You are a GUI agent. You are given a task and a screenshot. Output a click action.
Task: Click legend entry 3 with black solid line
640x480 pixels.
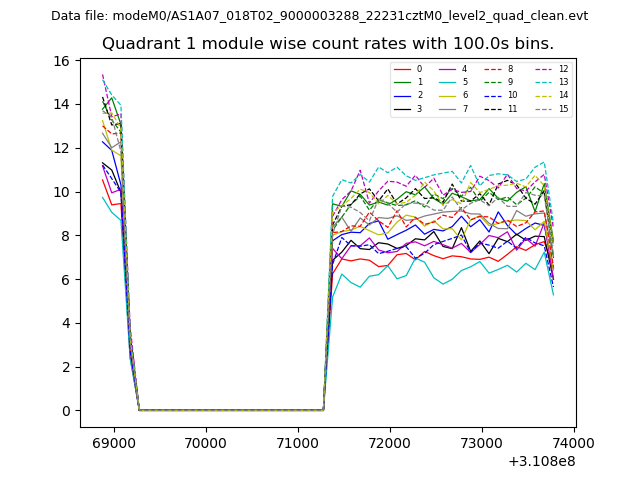[407, 109]
